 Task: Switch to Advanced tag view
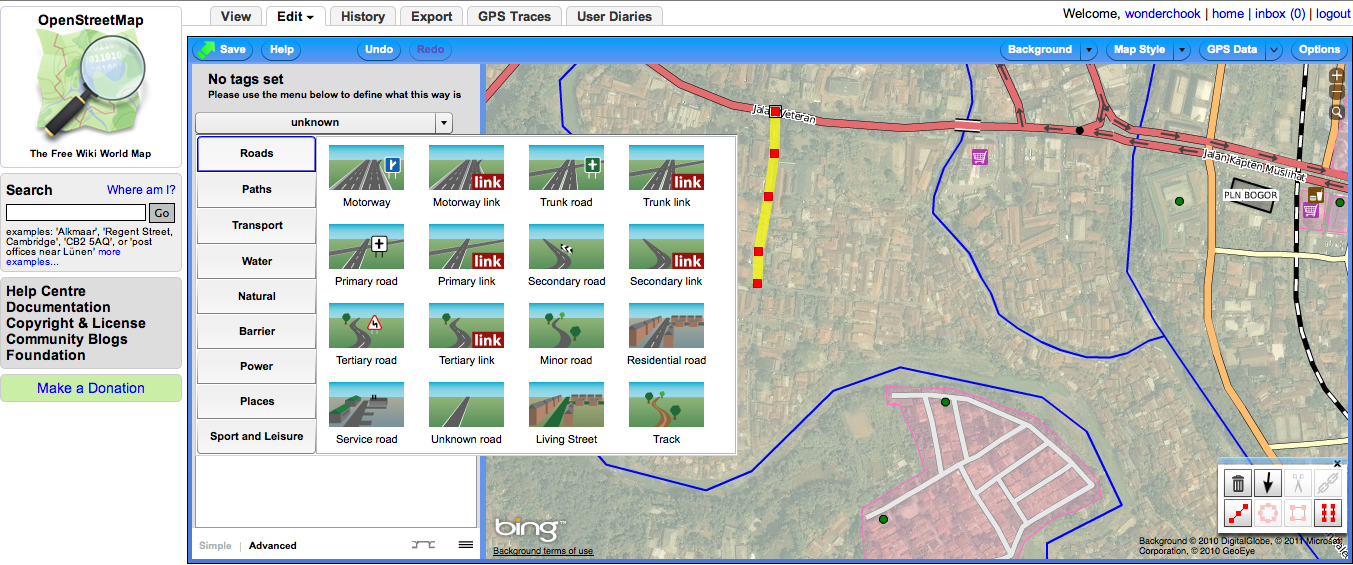273,546
